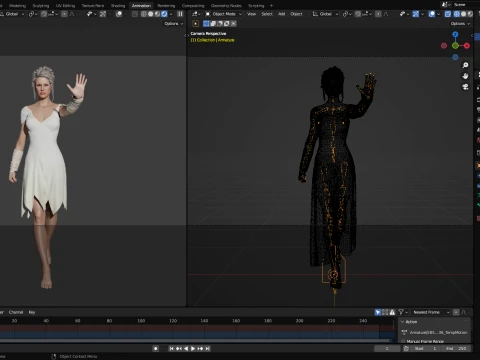Click the zoom magnifier viewport icon
480x360 pixels.
coord(465,65)
